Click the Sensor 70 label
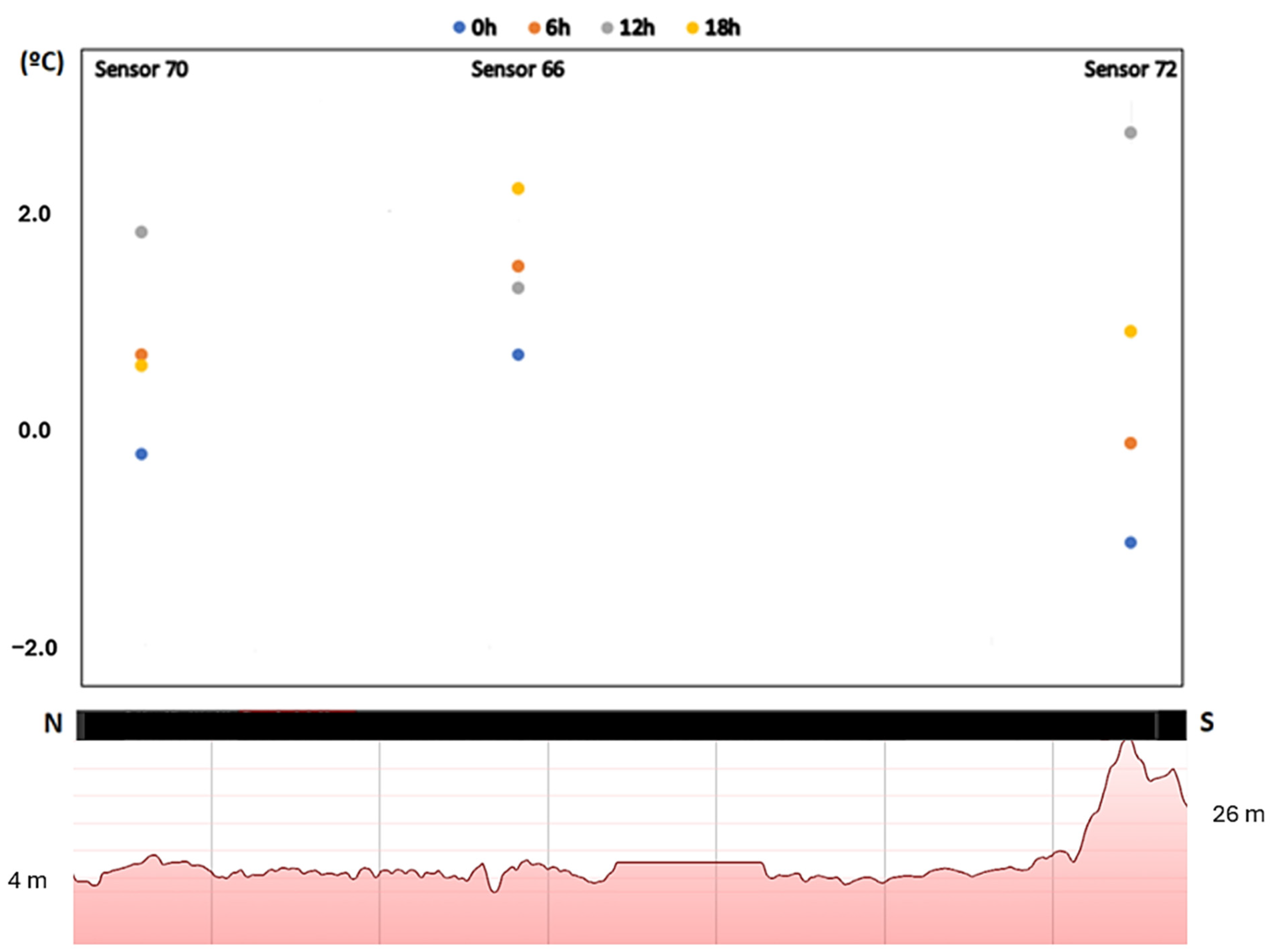 point(141,69)
